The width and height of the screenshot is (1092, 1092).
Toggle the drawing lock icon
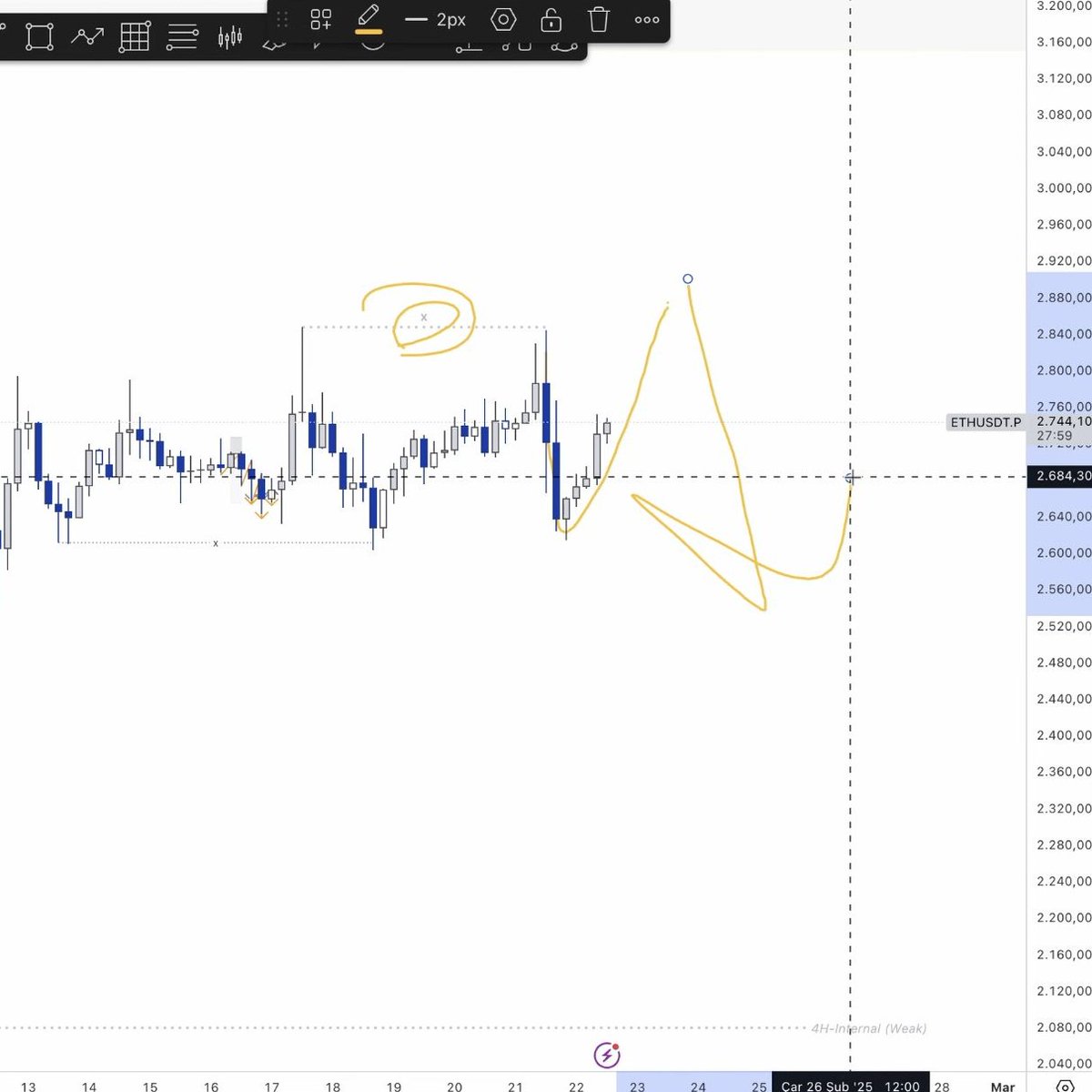(551, 19)
